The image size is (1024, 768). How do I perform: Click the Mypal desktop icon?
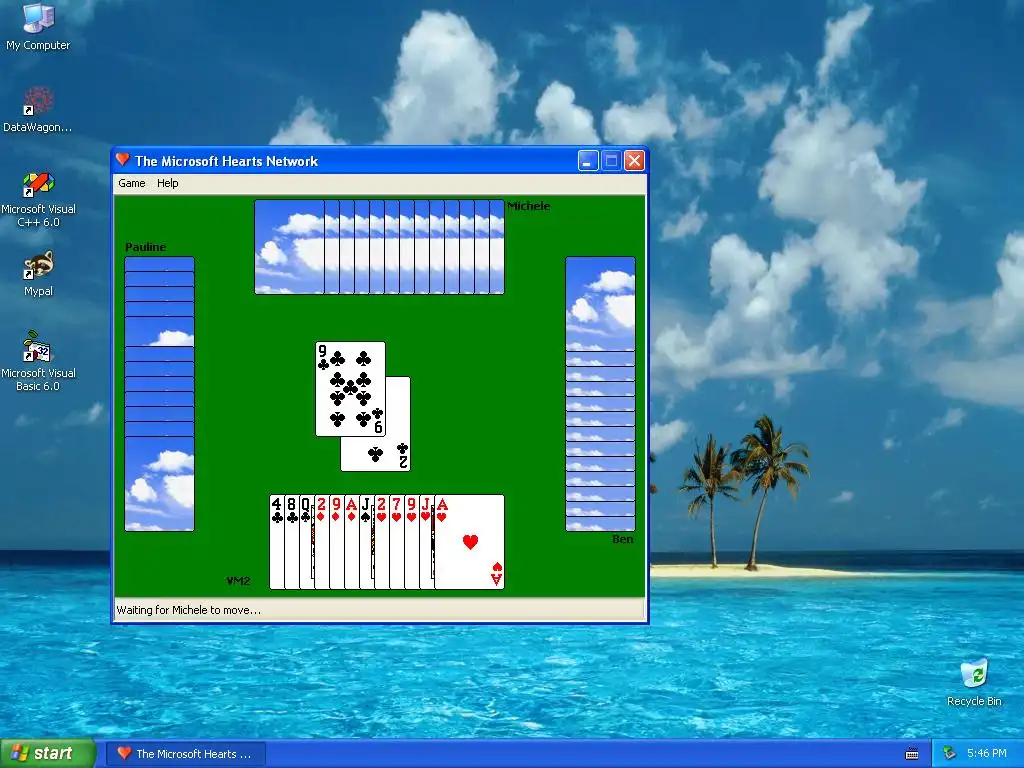(x=38, y=274)
